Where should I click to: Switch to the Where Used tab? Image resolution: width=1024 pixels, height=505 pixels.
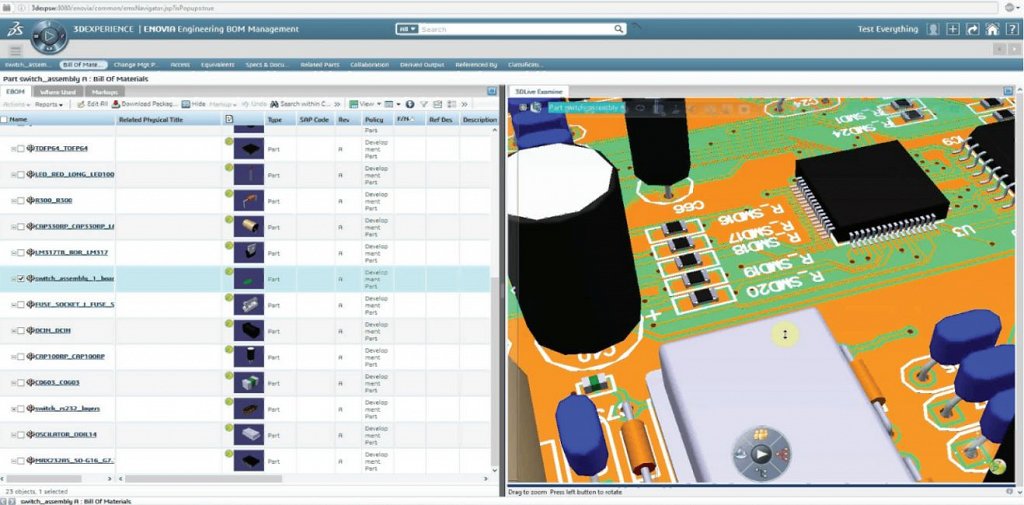(59, 92)
